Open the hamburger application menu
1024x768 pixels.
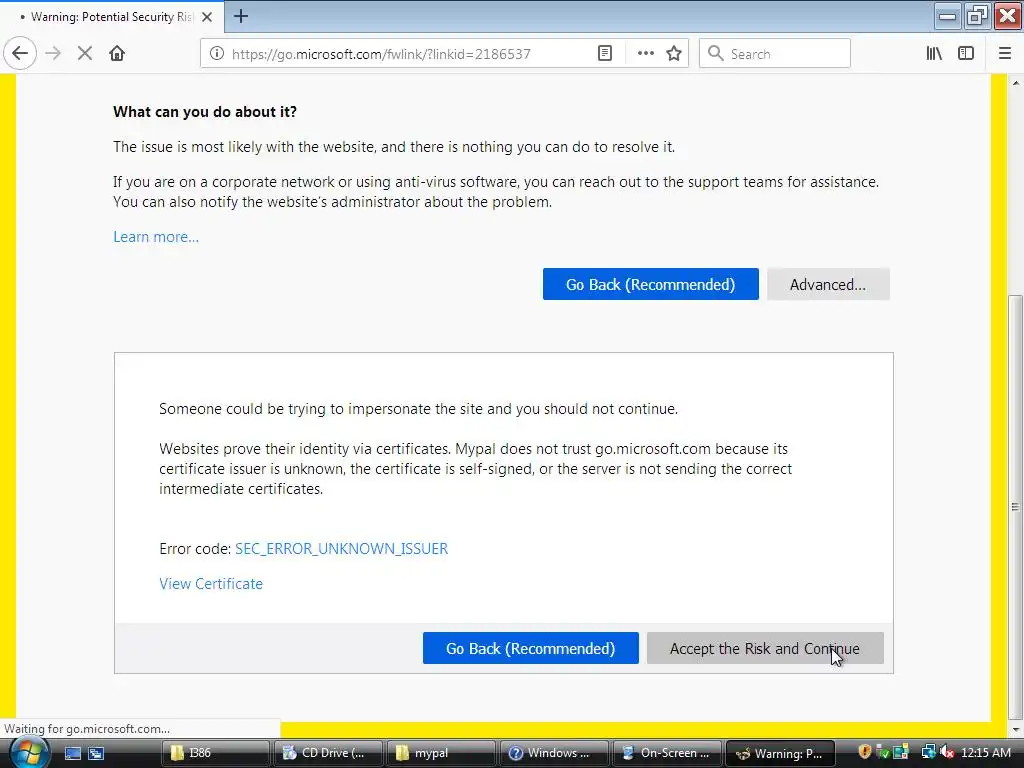pos(1005,54)
